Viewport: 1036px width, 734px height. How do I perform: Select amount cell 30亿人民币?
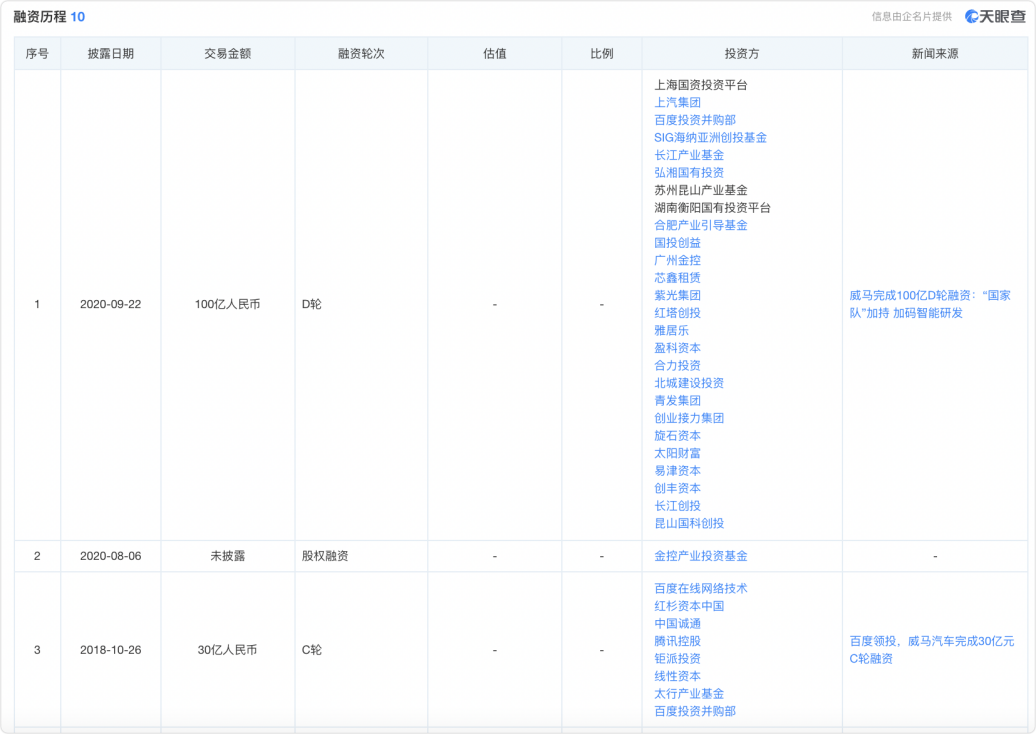coord(227,649)
